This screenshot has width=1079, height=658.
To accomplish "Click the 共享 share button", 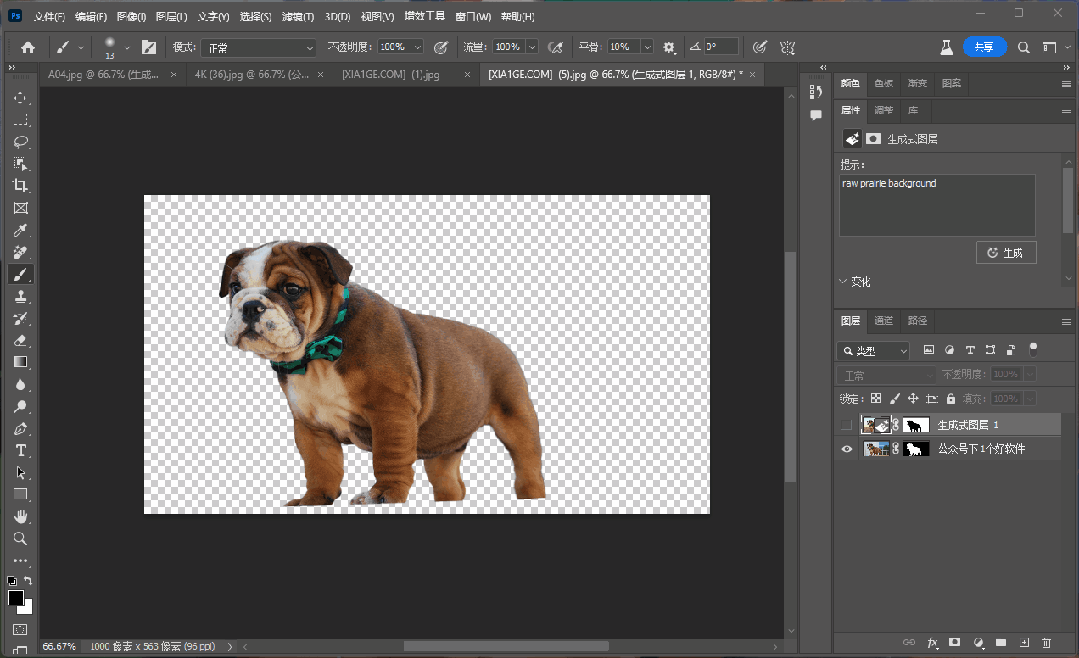I will click(984, 47).
